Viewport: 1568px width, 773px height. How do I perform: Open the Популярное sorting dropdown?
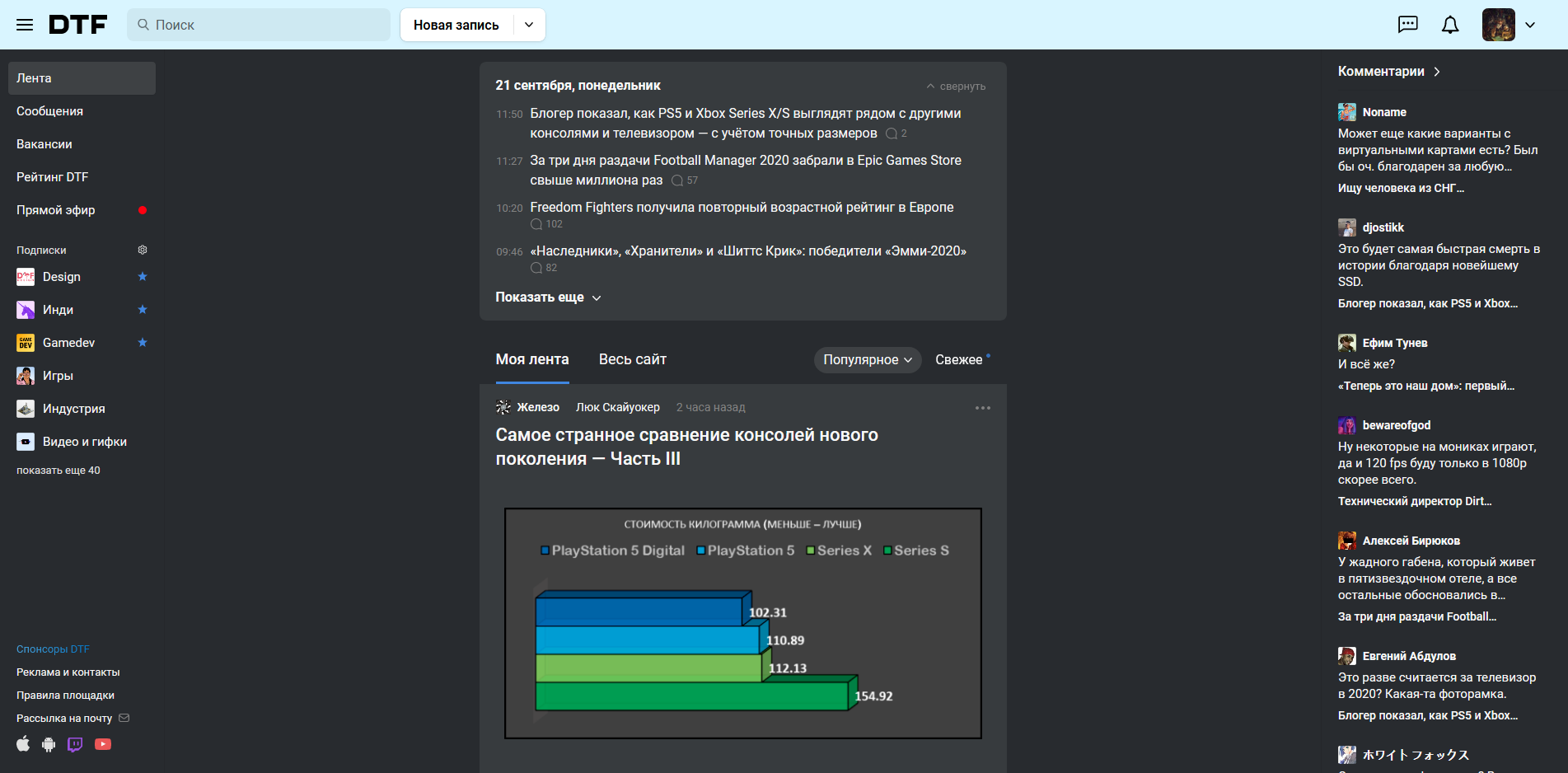click(868, 359)
